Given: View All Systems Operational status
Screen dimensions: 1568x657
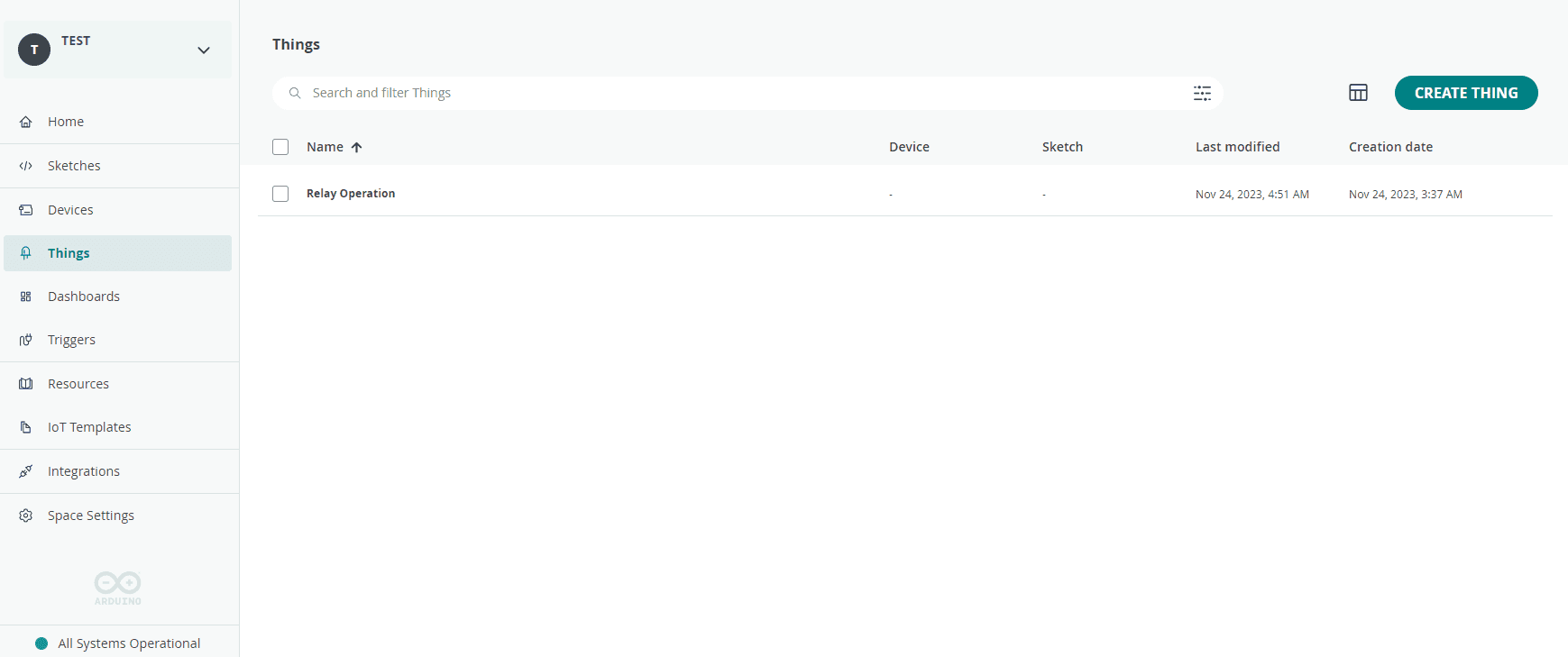Looking at the screenshot, I should [129, 643].
